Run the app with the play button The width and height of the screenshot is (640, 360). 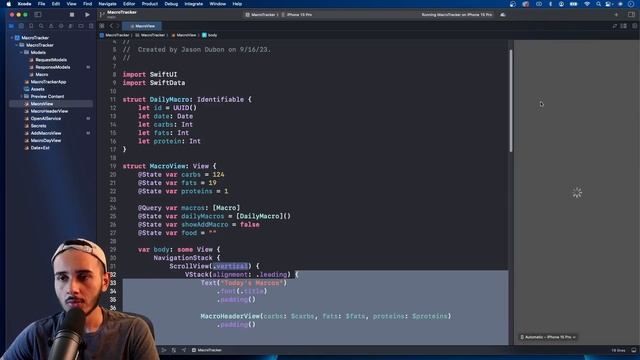pos(87,15)
